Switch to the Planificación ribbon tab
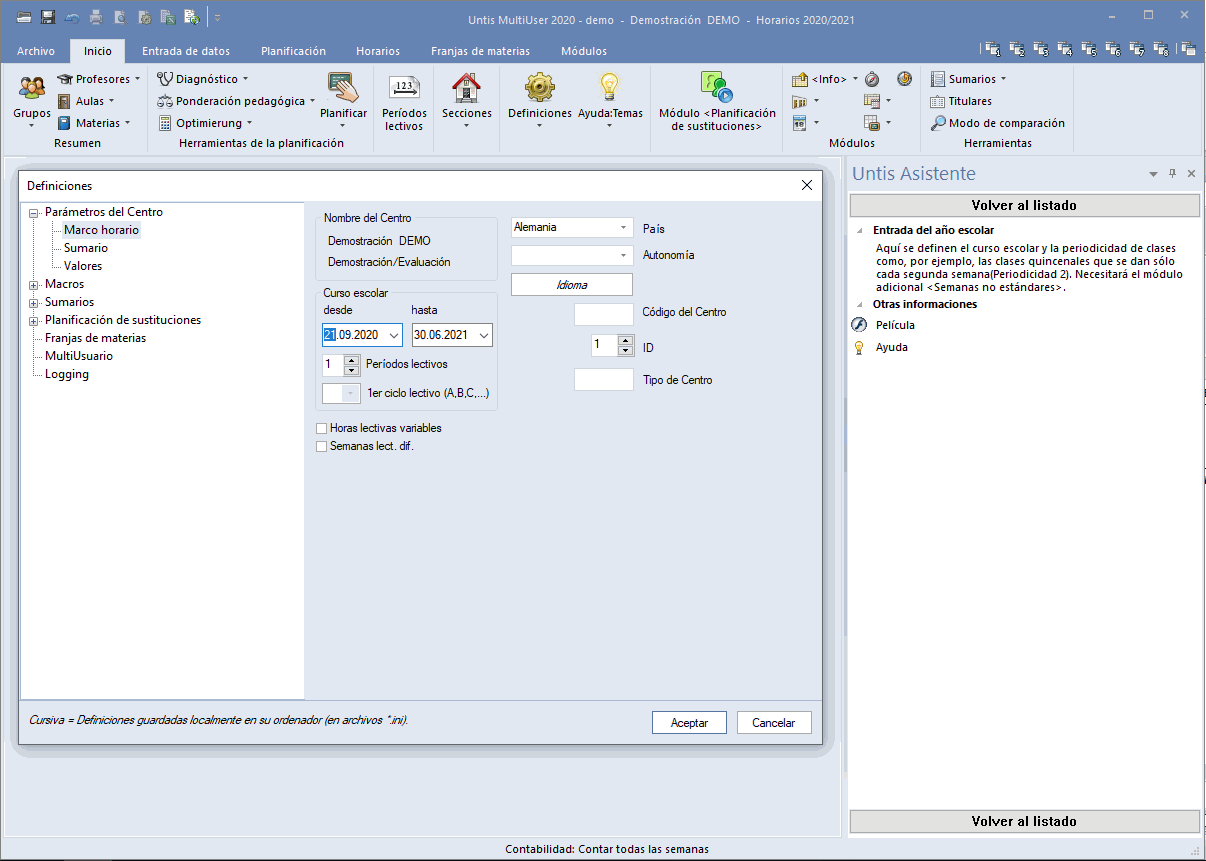1206x861 pixels. pyautogui.click(x=293, y=51)
